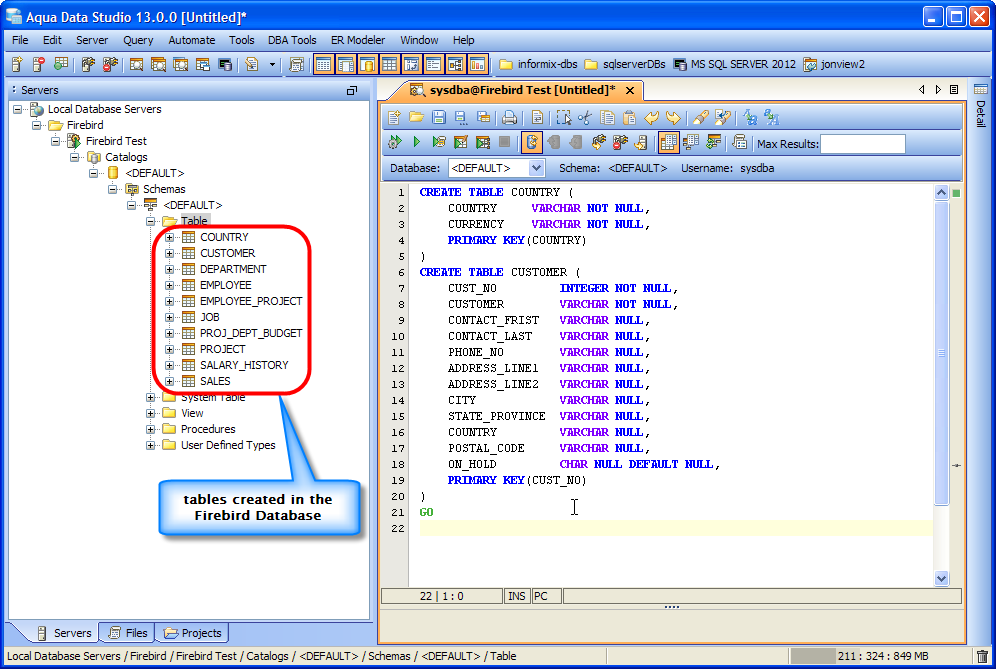996x669 pixels.
Task: Click the Copy icon in editor toolbar
Action: click(x=607, y=118)
